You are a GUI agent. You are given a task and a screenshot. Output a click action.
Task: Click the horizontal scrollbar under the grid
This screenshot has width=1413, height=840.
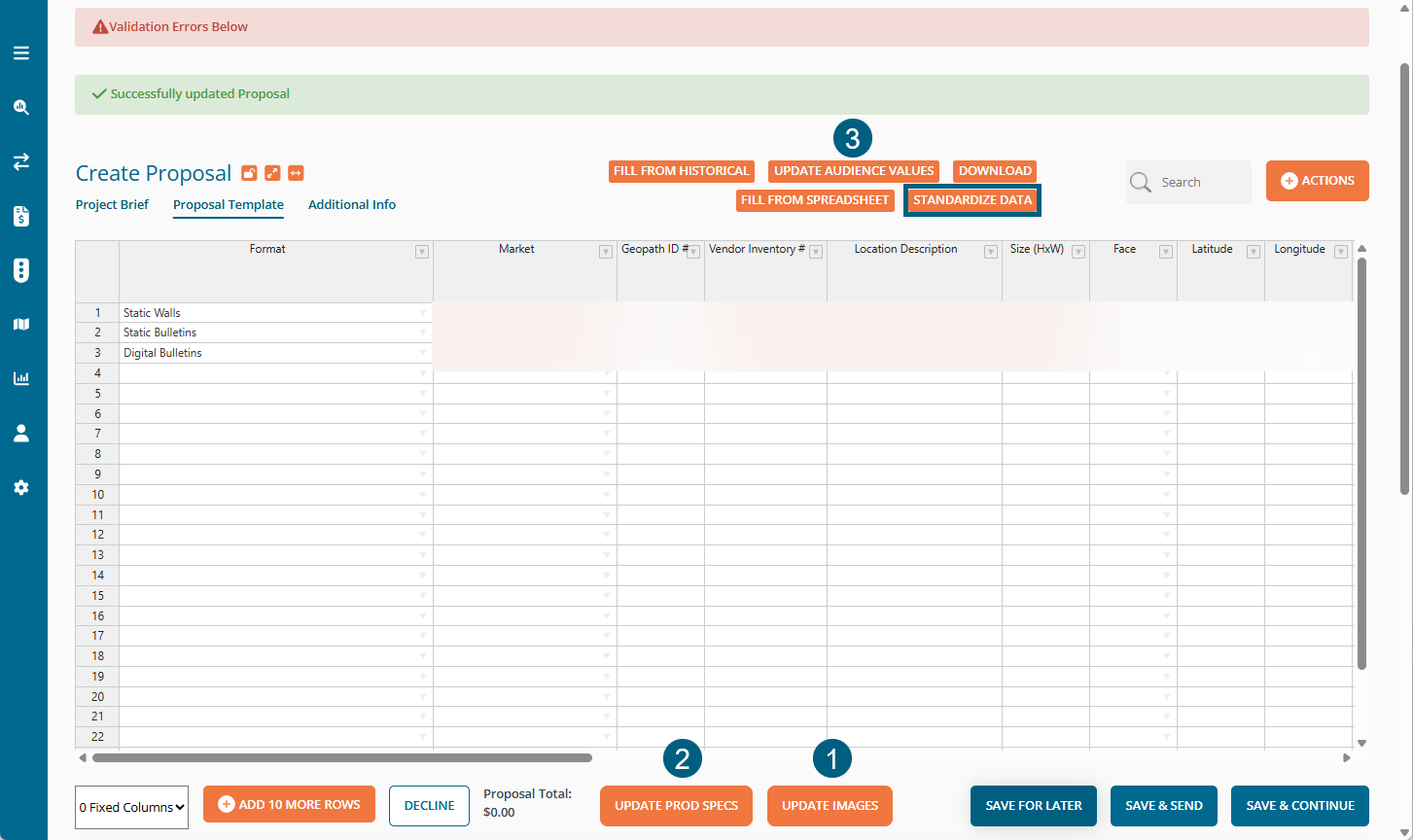(x=340, y=757)
